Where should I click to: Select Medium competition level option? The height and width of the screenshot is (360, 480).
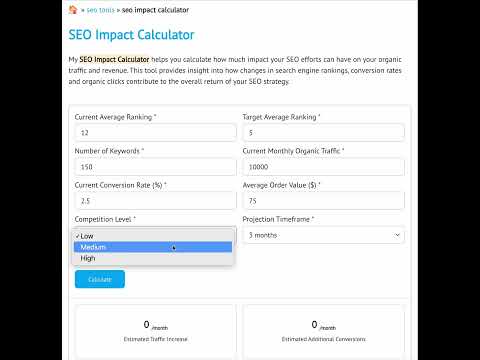[x=153, y=247]
